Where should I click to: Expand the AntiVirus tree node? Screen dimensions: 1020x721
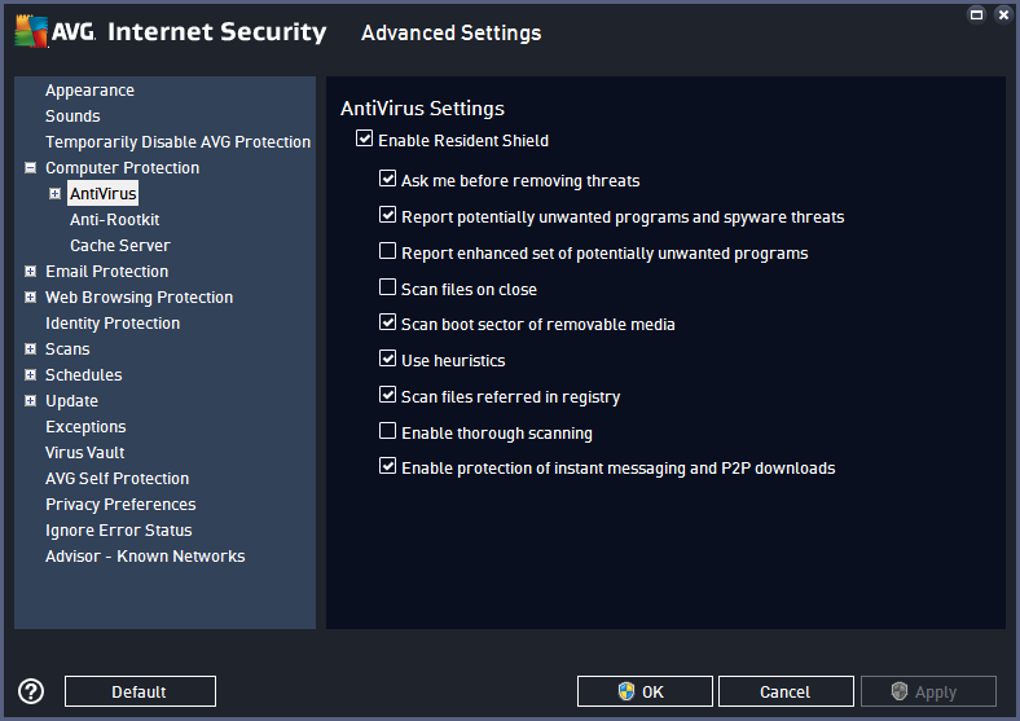click(55, 194)
